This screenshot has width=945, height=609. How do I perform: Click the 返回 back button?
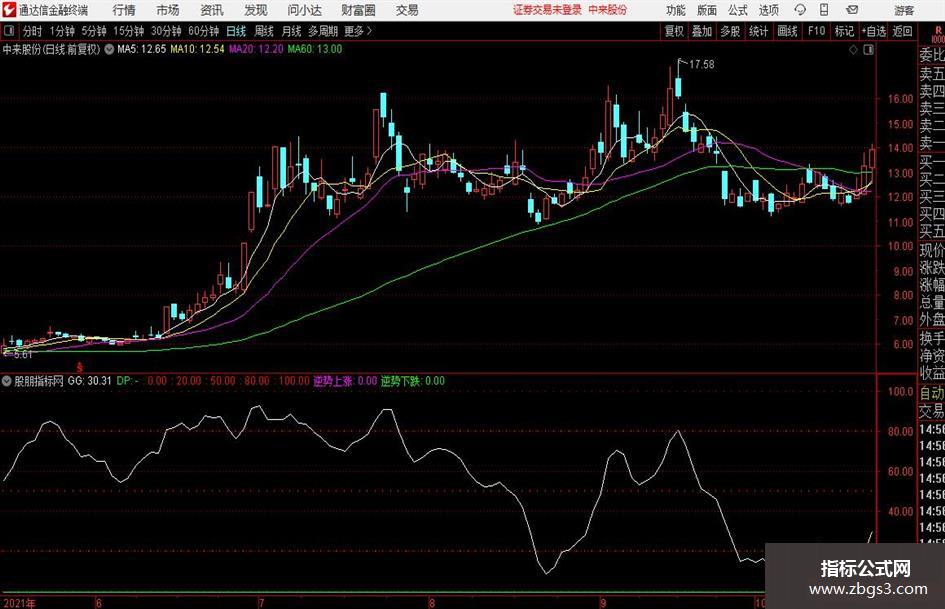[x=902, y=31]
